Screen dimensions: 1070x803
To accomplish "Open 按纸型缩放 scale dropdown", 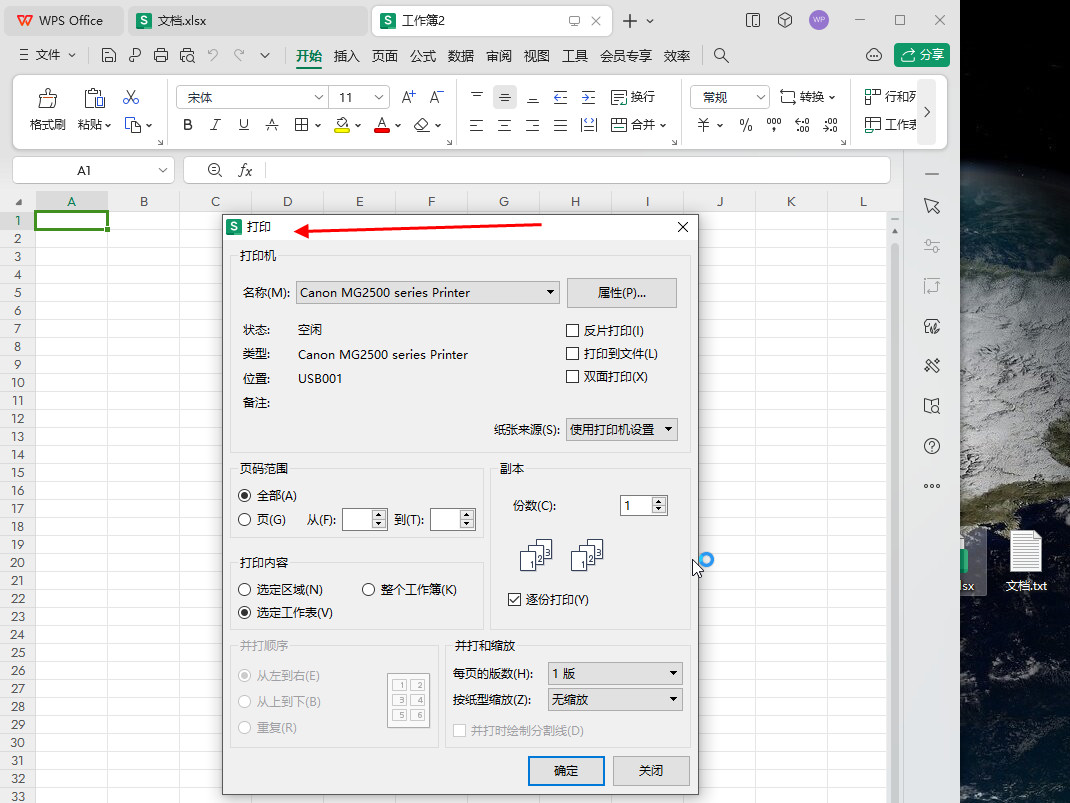I will pyautogui.click(x=615, y=699).
